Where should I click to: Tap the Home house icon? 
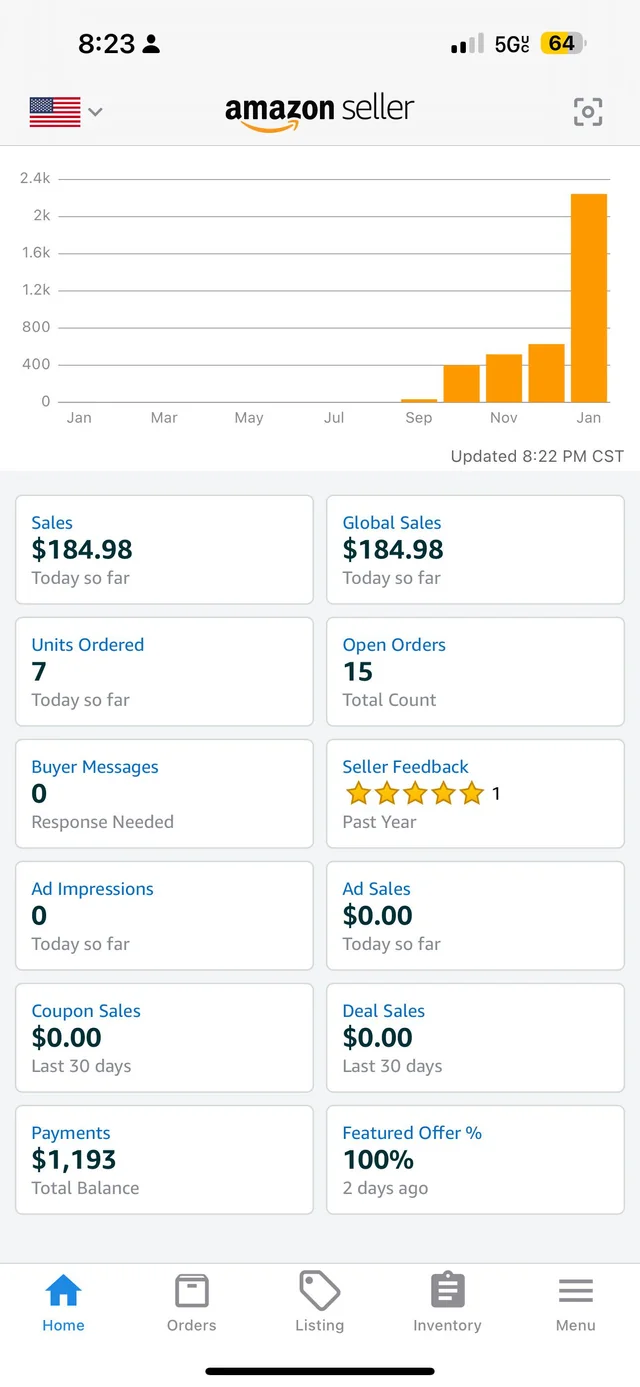tap(63, 1291)
